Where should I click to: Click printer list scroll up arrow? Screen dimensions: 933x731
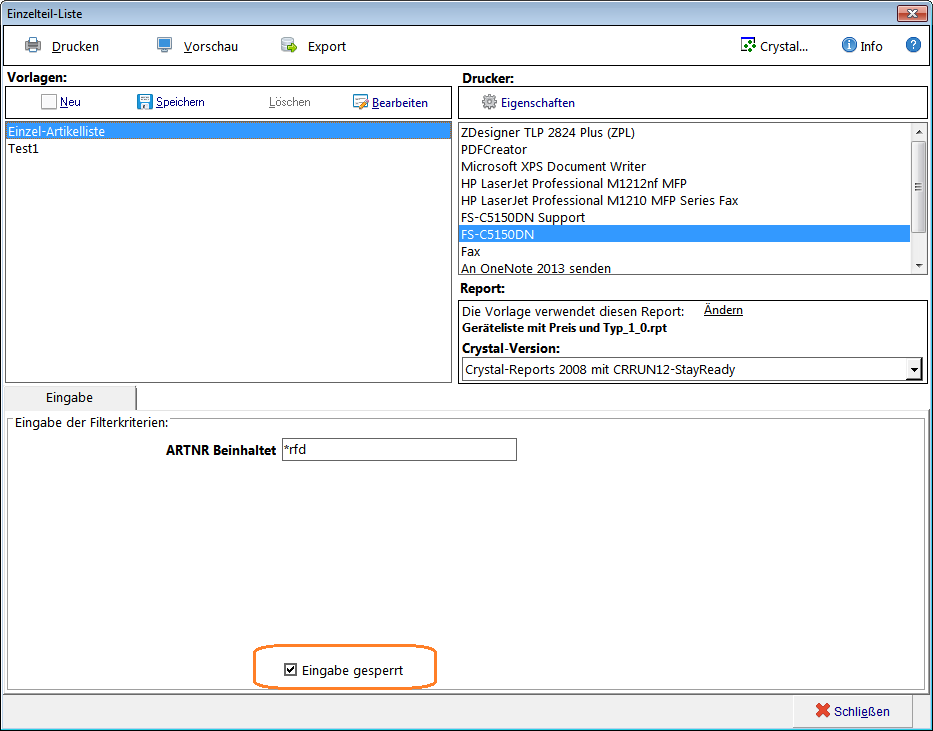919,131
